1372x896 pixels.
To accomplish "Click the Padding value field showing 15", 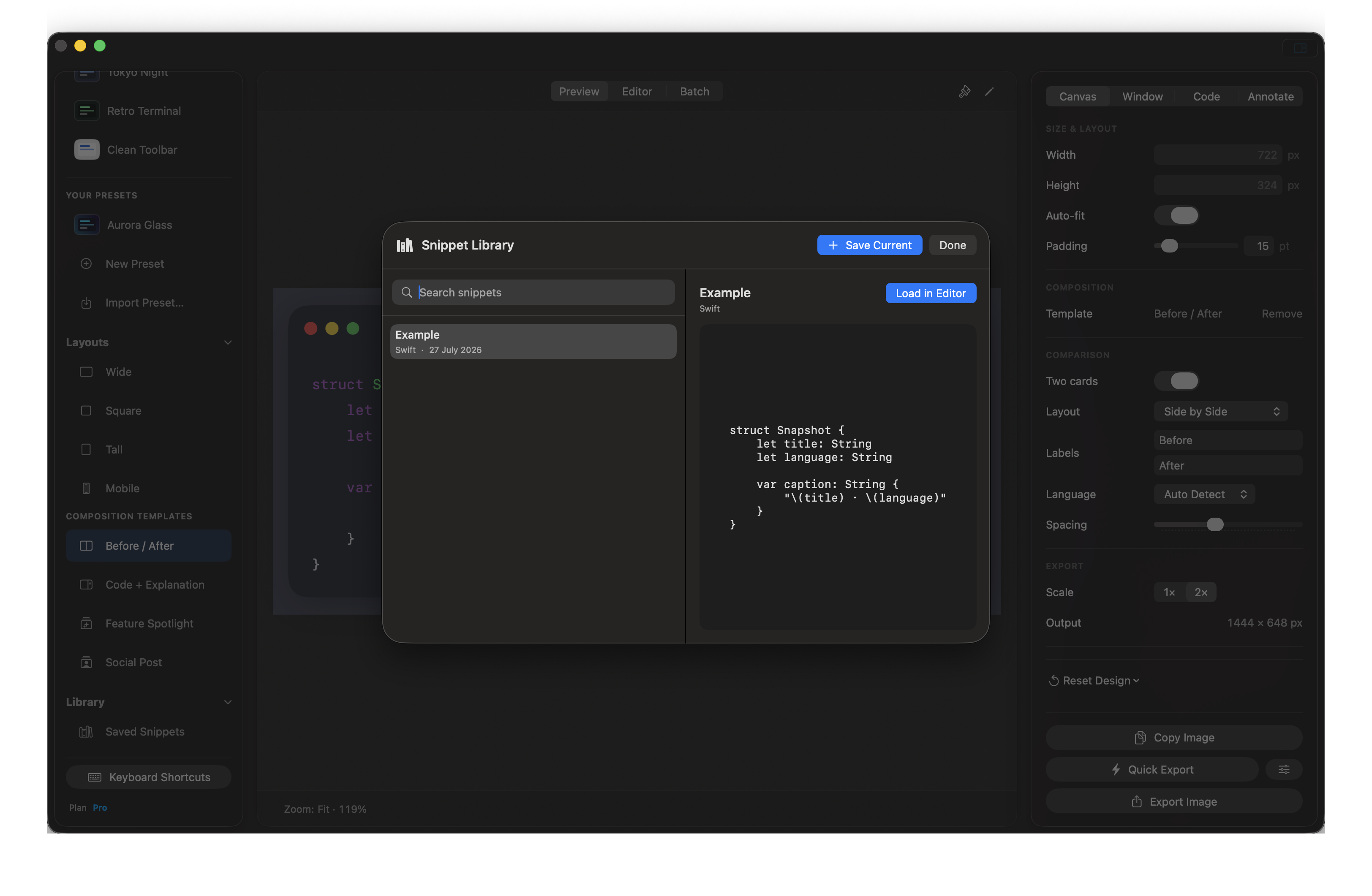I will point(1258,246).
